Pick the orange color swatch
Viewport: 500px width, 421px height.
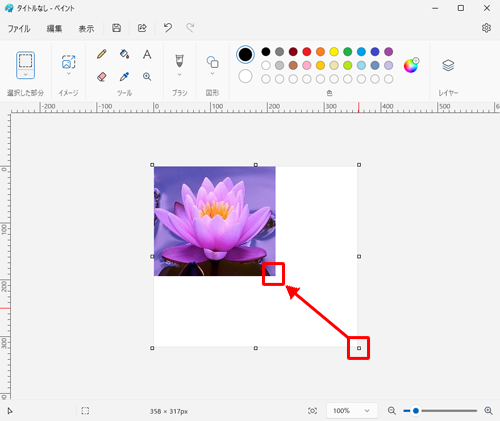[x=320, y=52]
